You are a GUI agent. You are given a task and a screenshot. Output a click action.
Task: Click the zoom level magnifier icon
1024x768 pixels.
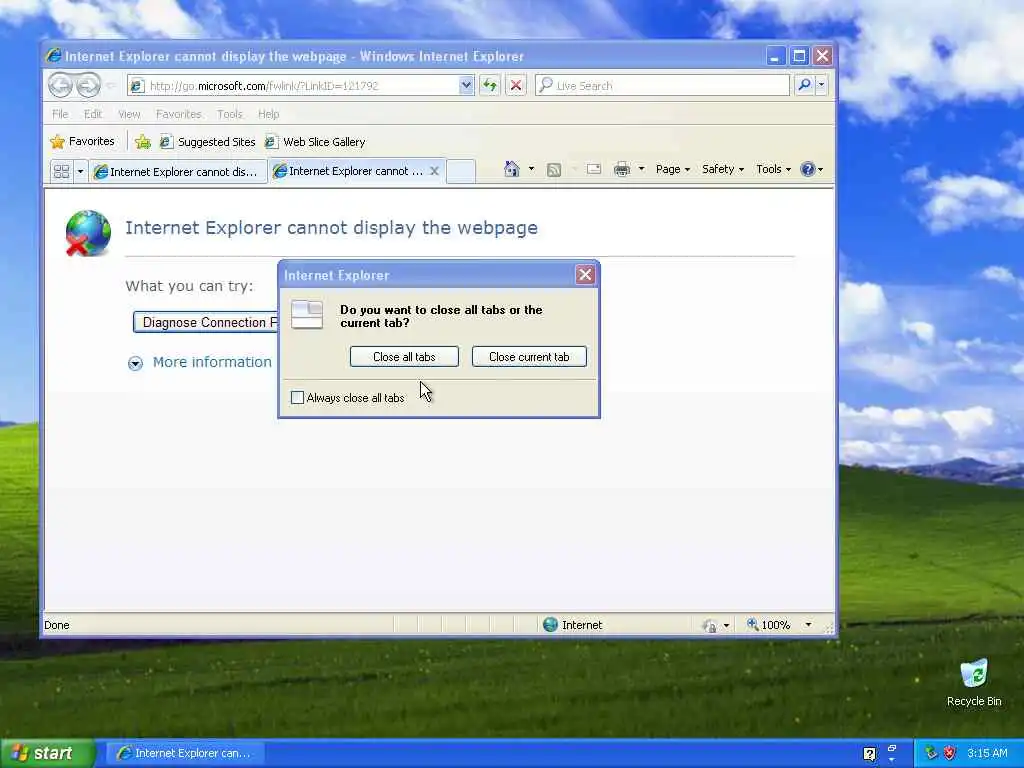(752, 624)
